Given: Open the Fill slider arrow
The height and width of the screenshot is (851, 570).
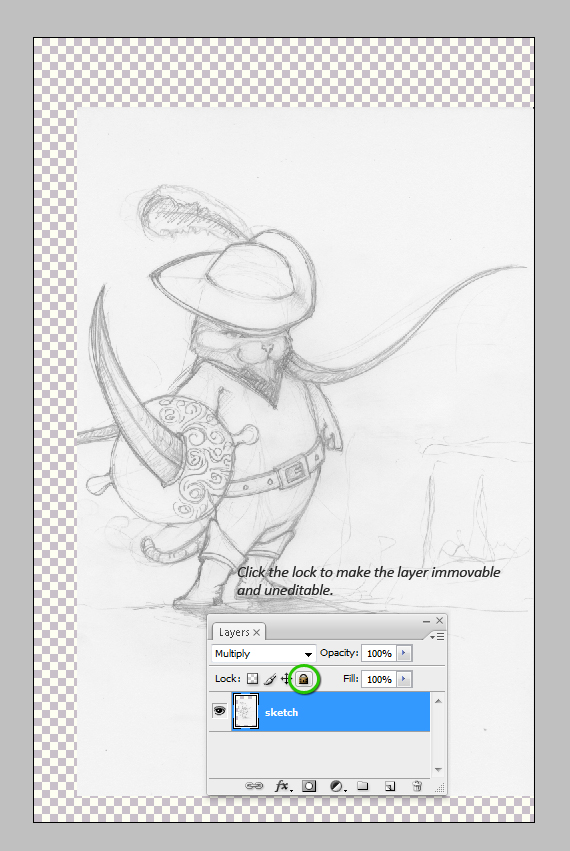Looking at the screenshot, I should [x=404, y=679].
